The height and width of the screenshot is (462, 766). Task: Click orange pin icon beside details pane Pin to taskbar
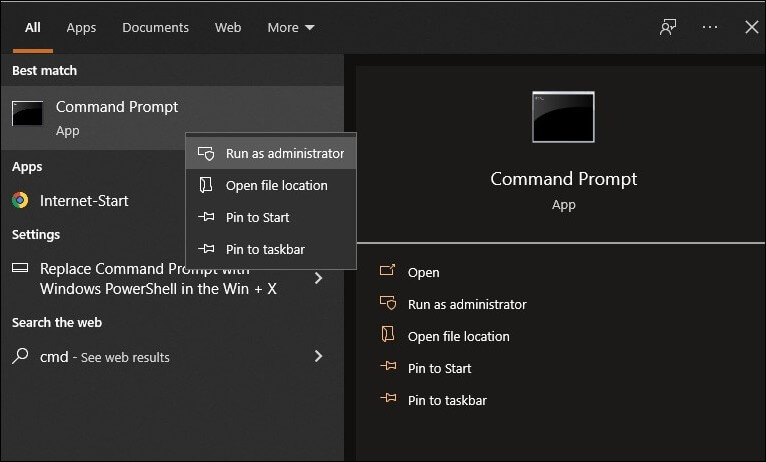388,398
